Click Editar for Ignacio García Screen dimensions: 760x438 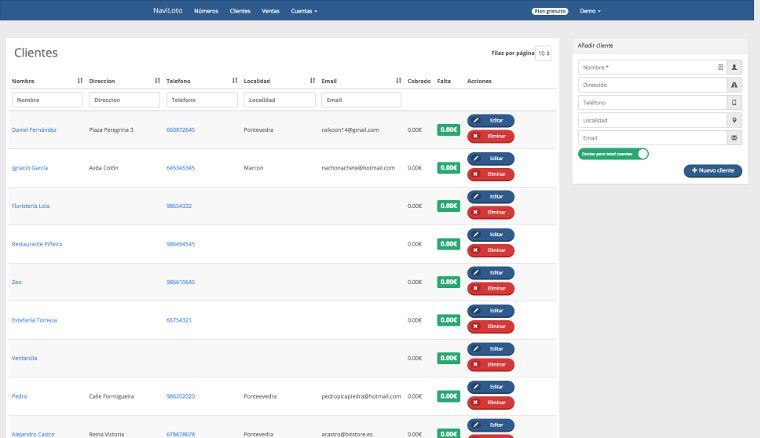490,159
